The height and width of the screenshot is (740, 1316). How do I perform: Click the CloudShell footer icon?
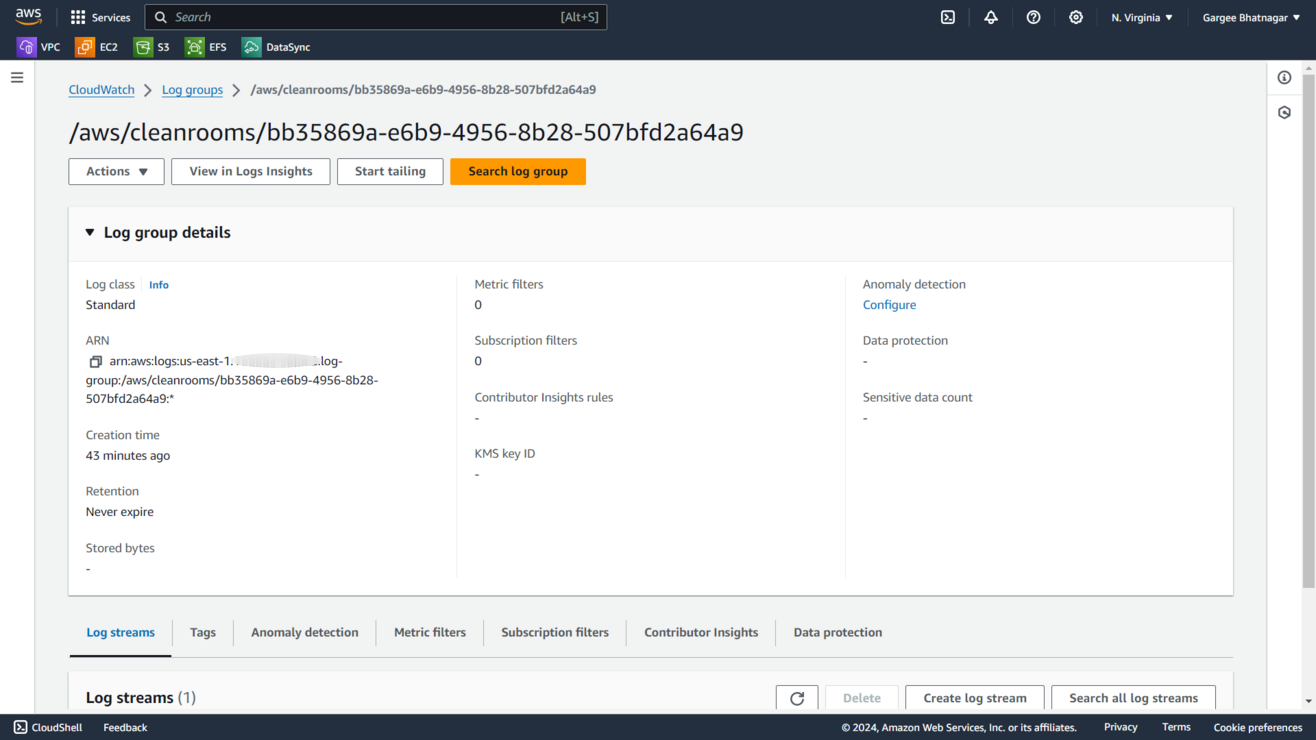(20, 727)
